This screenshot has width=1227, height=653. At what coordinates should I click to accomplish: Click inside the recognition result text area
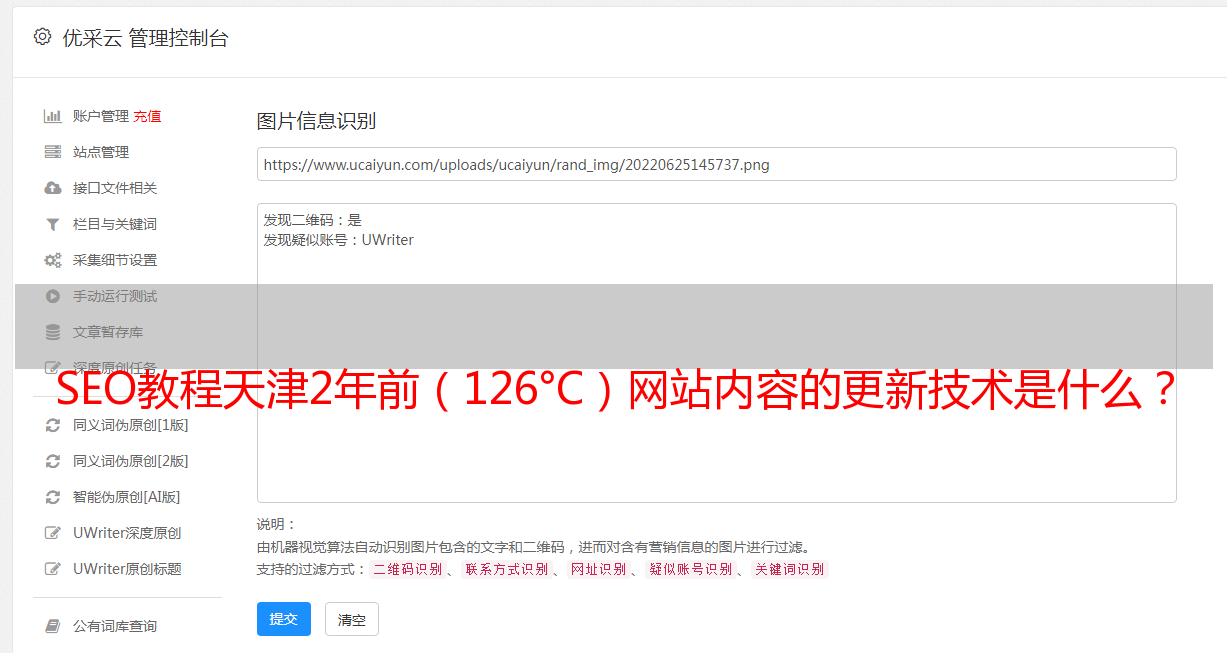point(716,353)
